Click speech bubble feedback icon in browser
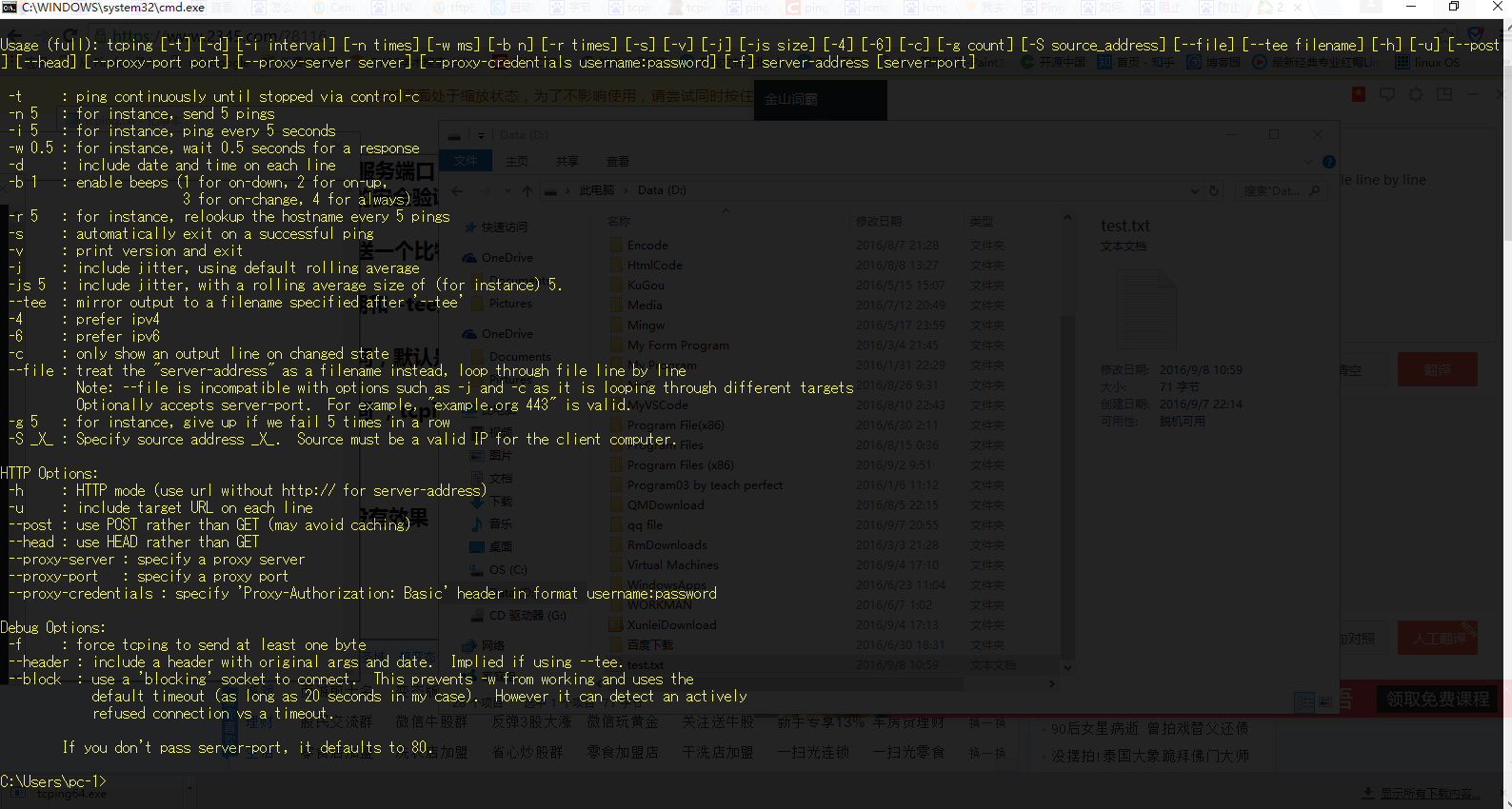This screenshot has height=809, width=1512. click(1387, 94)
